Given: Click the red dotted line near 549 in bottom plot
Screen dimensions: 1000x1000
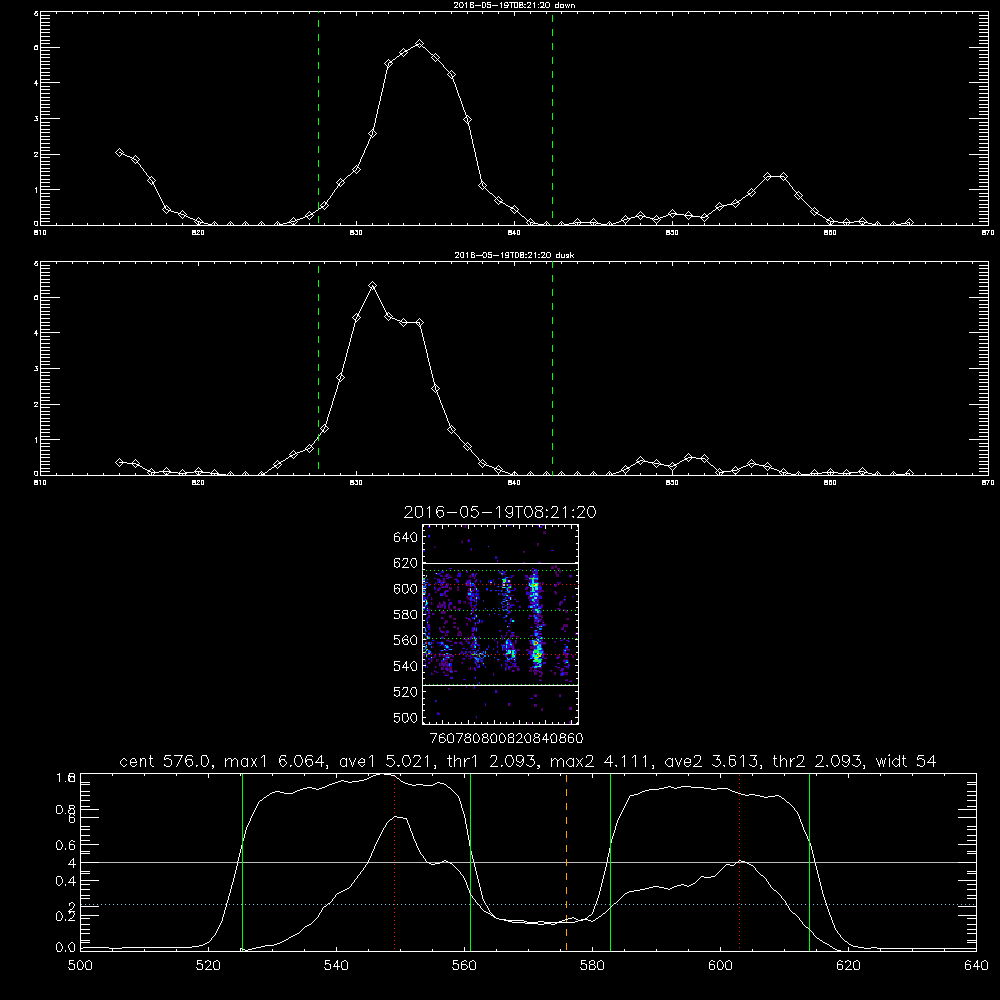Looking at the screenshot, I should [x=395, y=862].
